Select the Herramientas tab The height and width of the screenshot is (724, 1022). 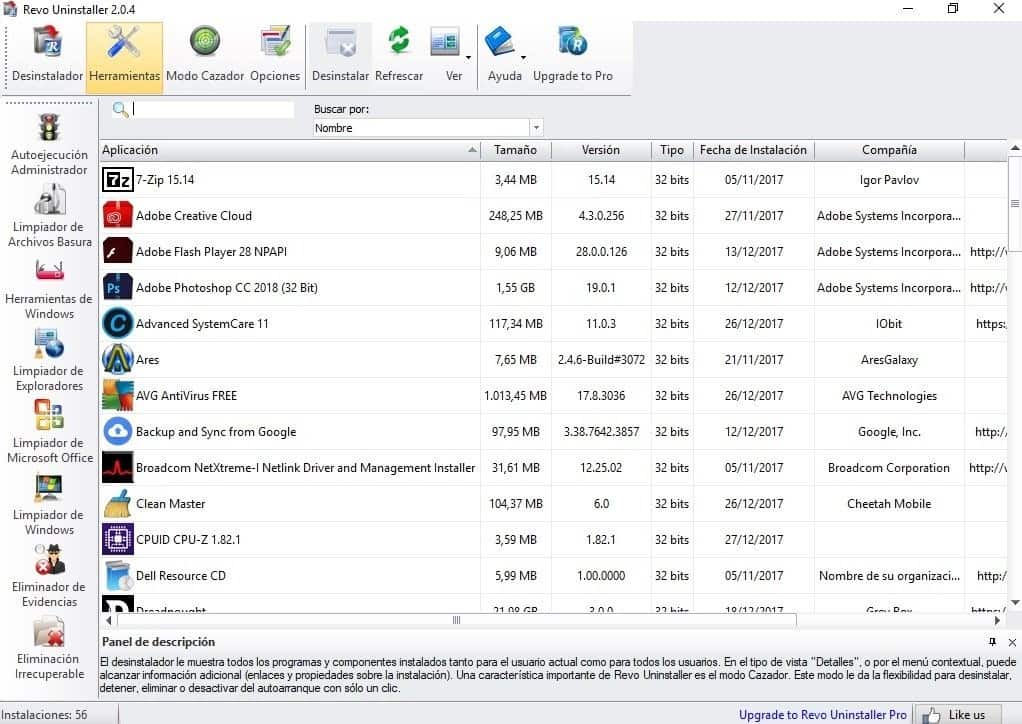pyautogui.click(x=124, y=56)
